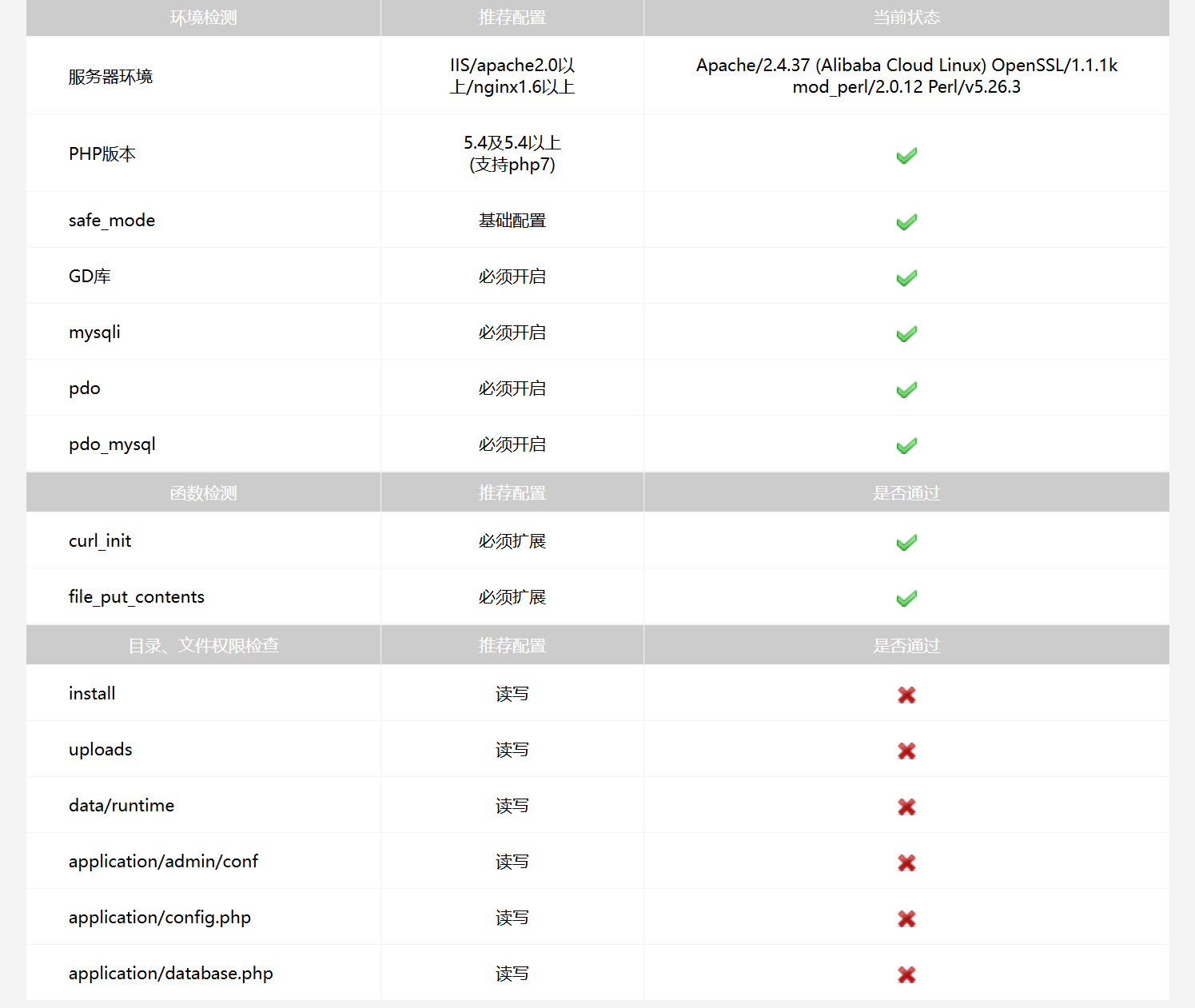The width and height of the screenshot is (1195, 1008).
Task: Click the install directory label
Action: pos(92,694)
